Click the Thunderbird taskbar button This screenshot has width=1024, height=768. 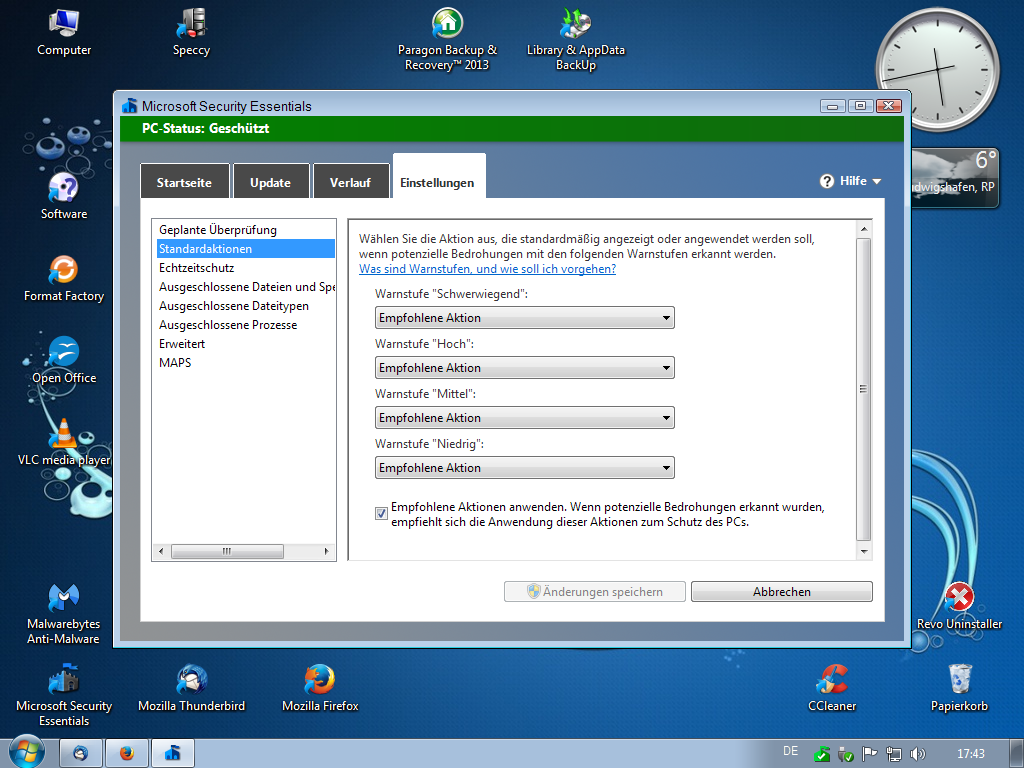point(81,753)
